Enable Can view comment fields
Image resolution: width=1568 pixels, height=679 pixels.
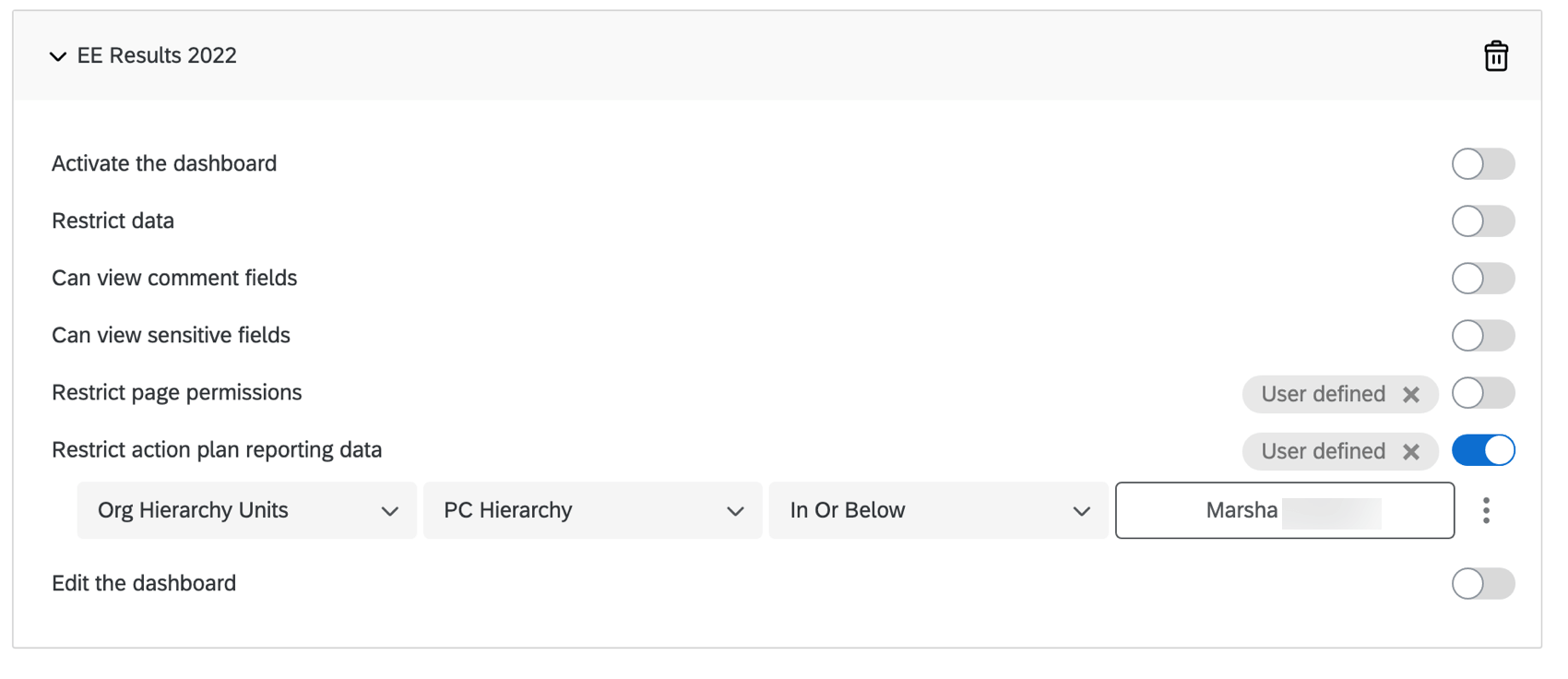1482,279
